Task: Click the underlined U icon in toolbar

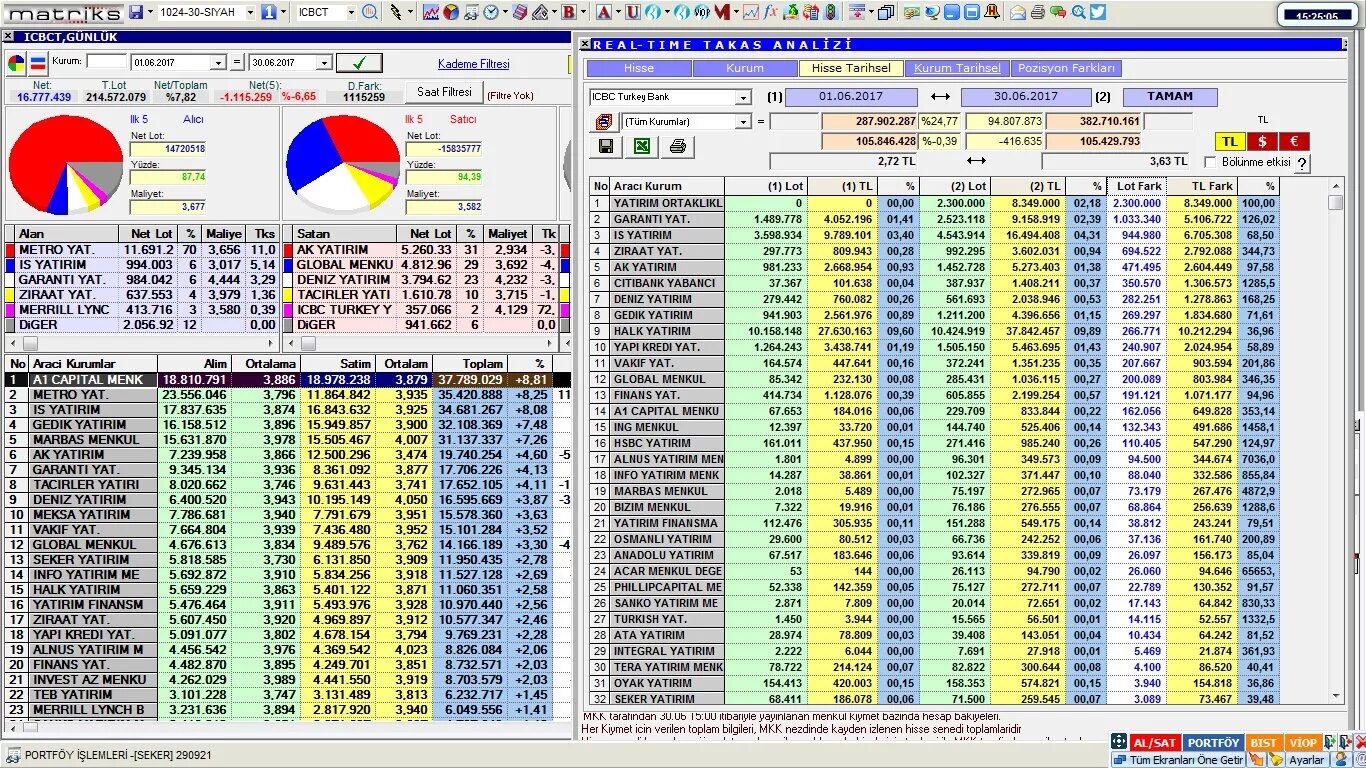Action: [x=633, y=12]
